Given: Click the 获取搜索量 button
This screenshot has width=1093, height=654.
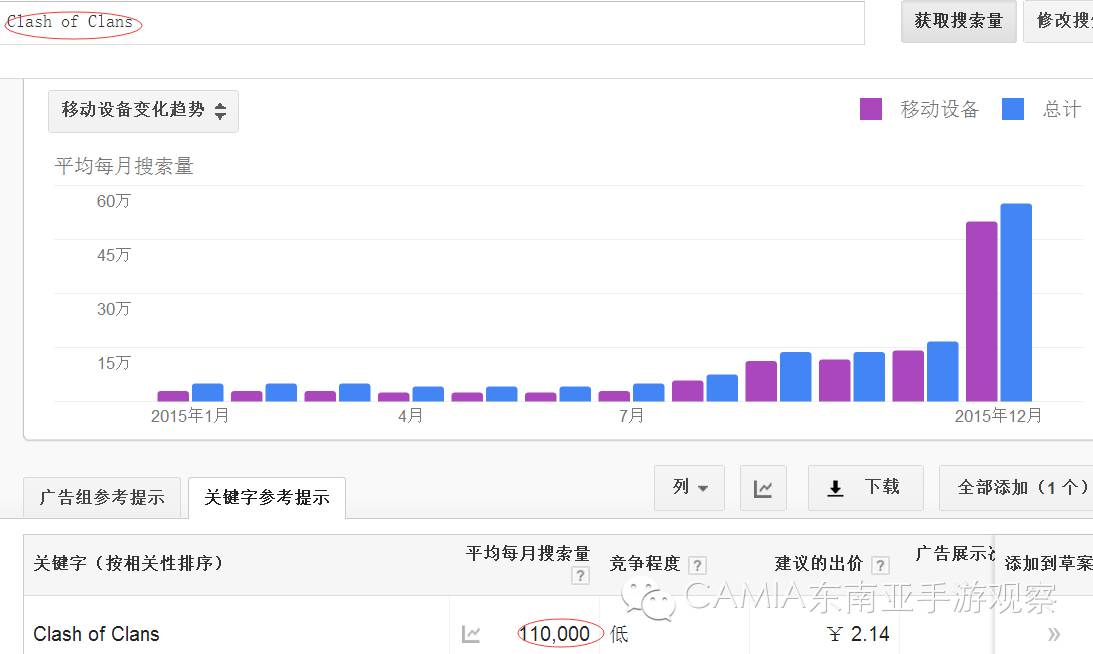Looking at the screenshot, I should coord(958,21).
